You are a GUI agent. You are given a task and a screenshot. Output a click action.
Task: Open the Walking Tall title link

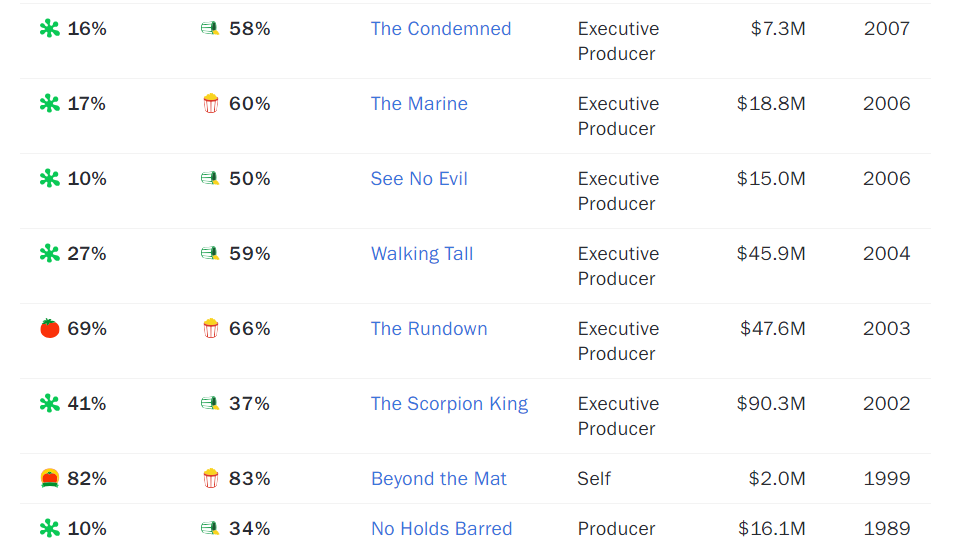click(x=422, y=254)
